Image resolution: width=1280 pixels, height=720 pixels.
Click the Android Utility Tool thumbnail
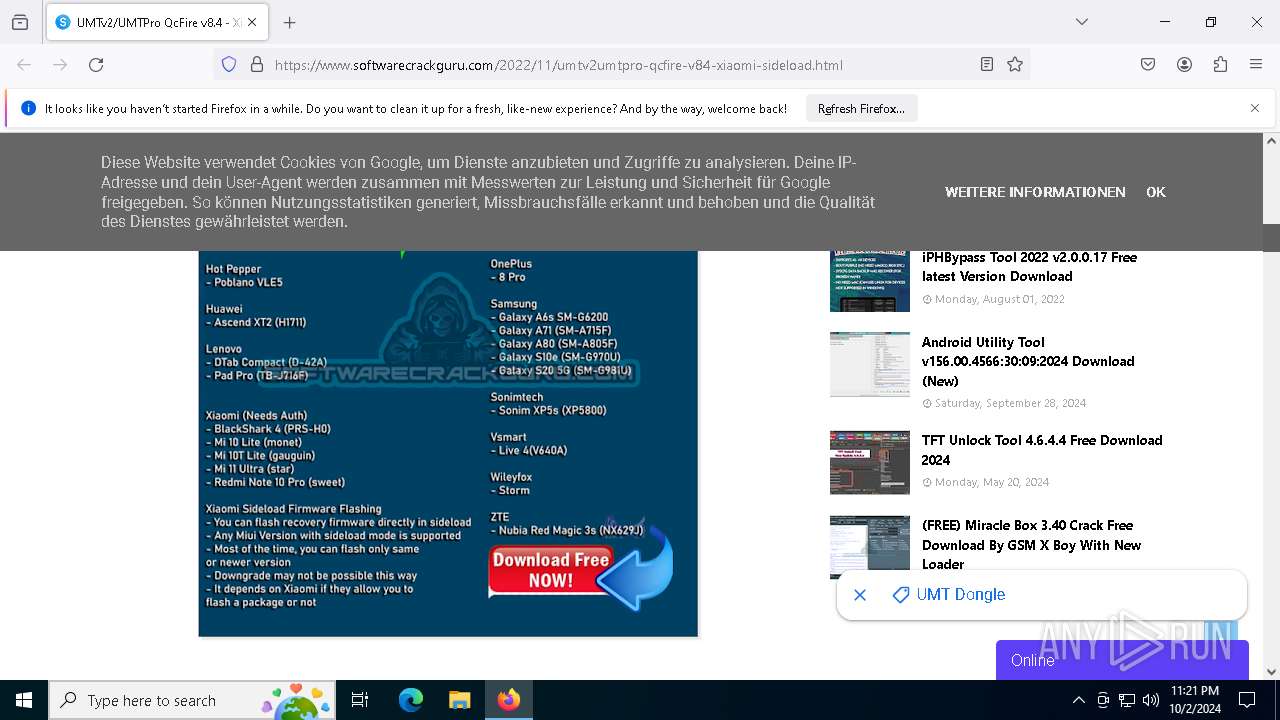(870, 364)
